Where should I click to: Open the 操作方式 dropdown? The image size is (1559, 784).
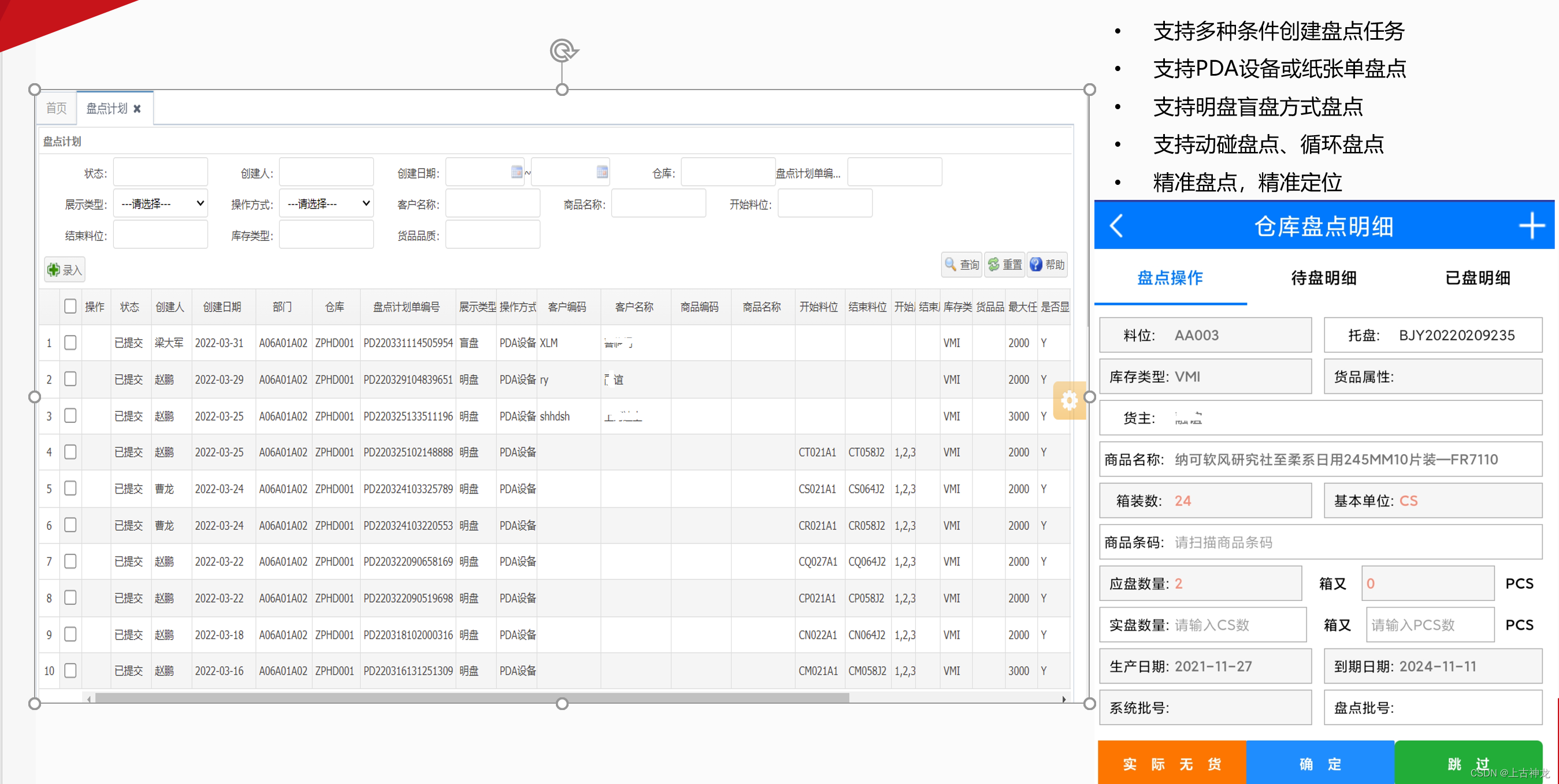326,203
